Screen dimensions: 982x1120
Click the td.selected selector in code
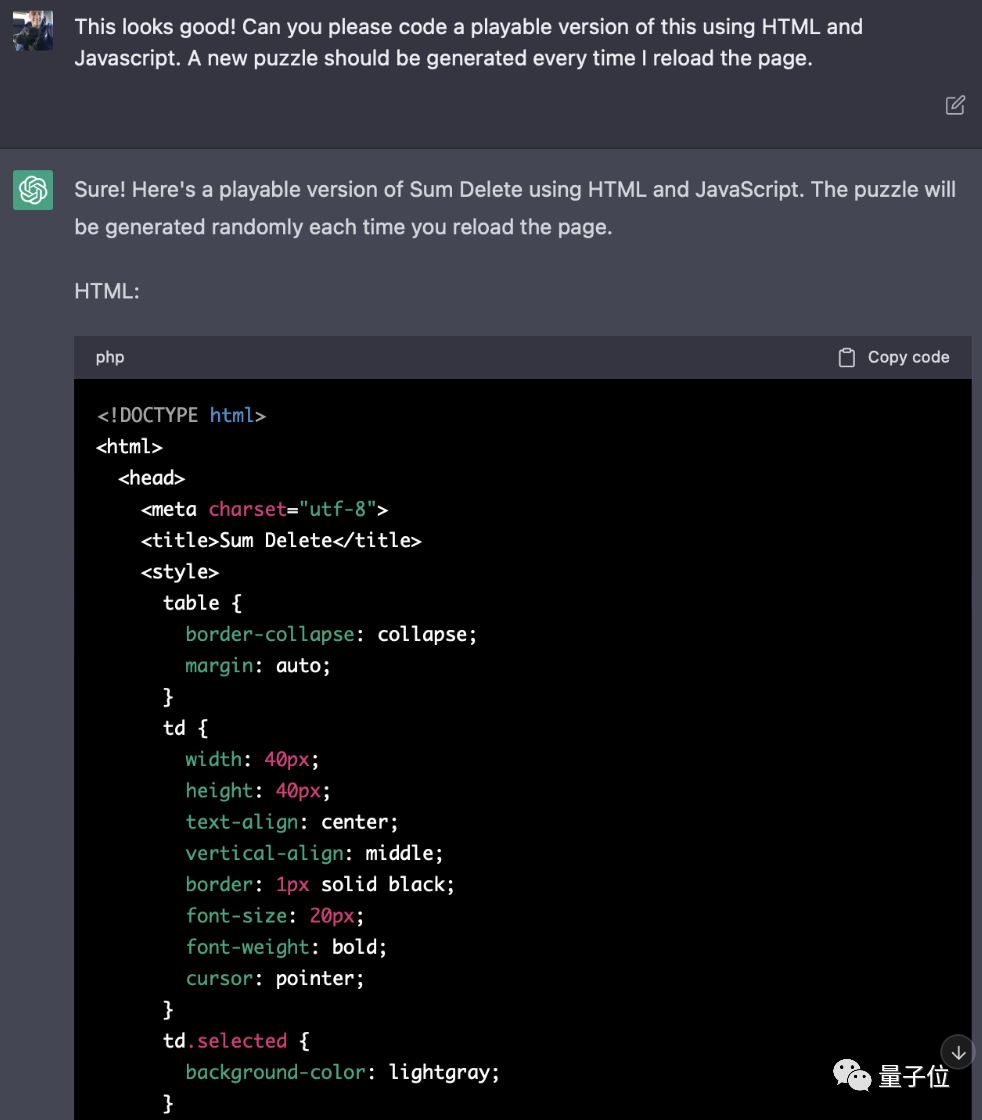point(226,1041)
